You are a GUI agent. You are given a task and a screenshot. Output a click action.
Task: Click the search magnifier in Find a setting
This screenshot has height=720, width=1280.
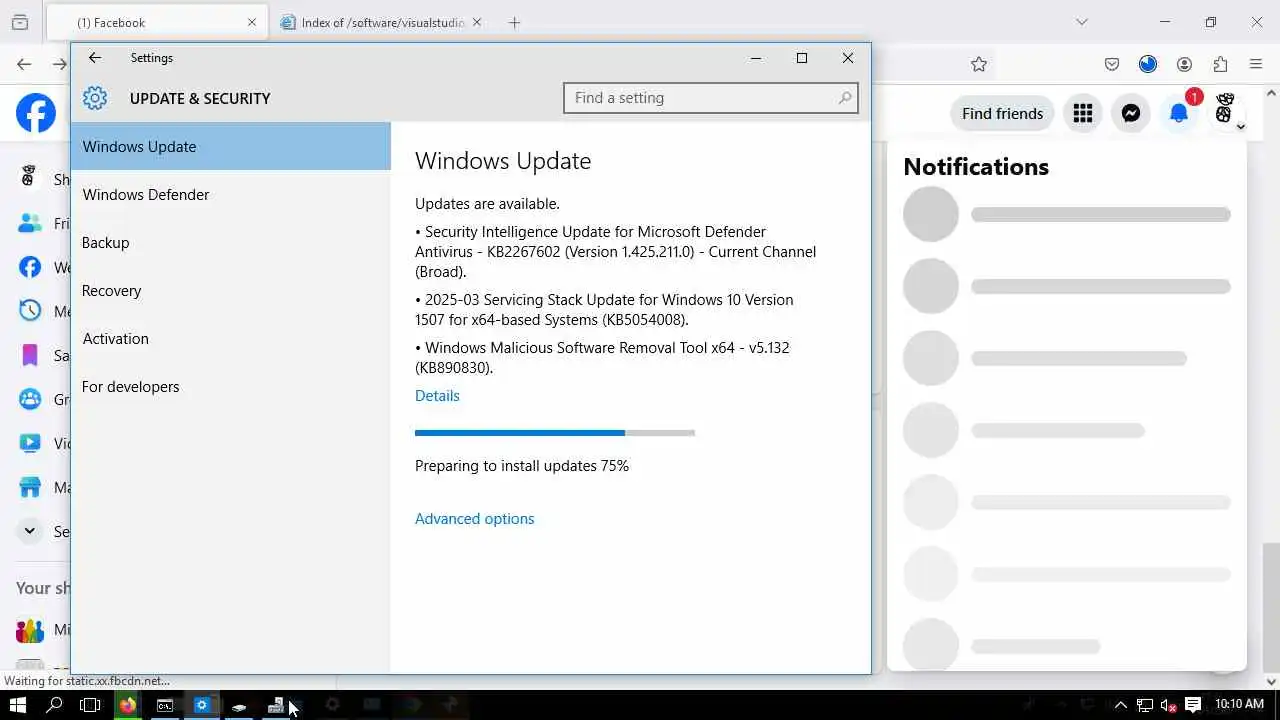845,98
